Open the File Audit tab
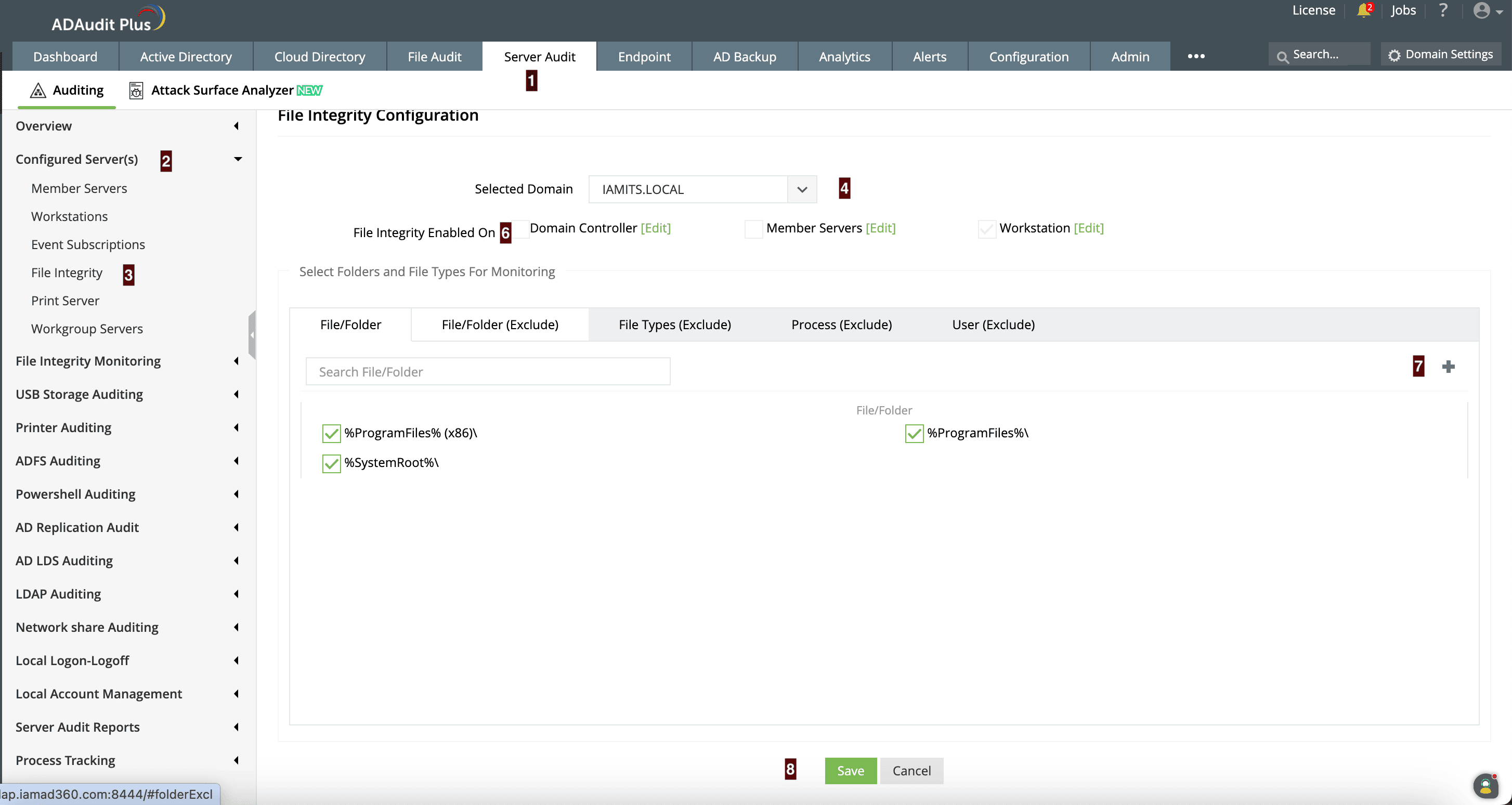 tap(434, 57)
